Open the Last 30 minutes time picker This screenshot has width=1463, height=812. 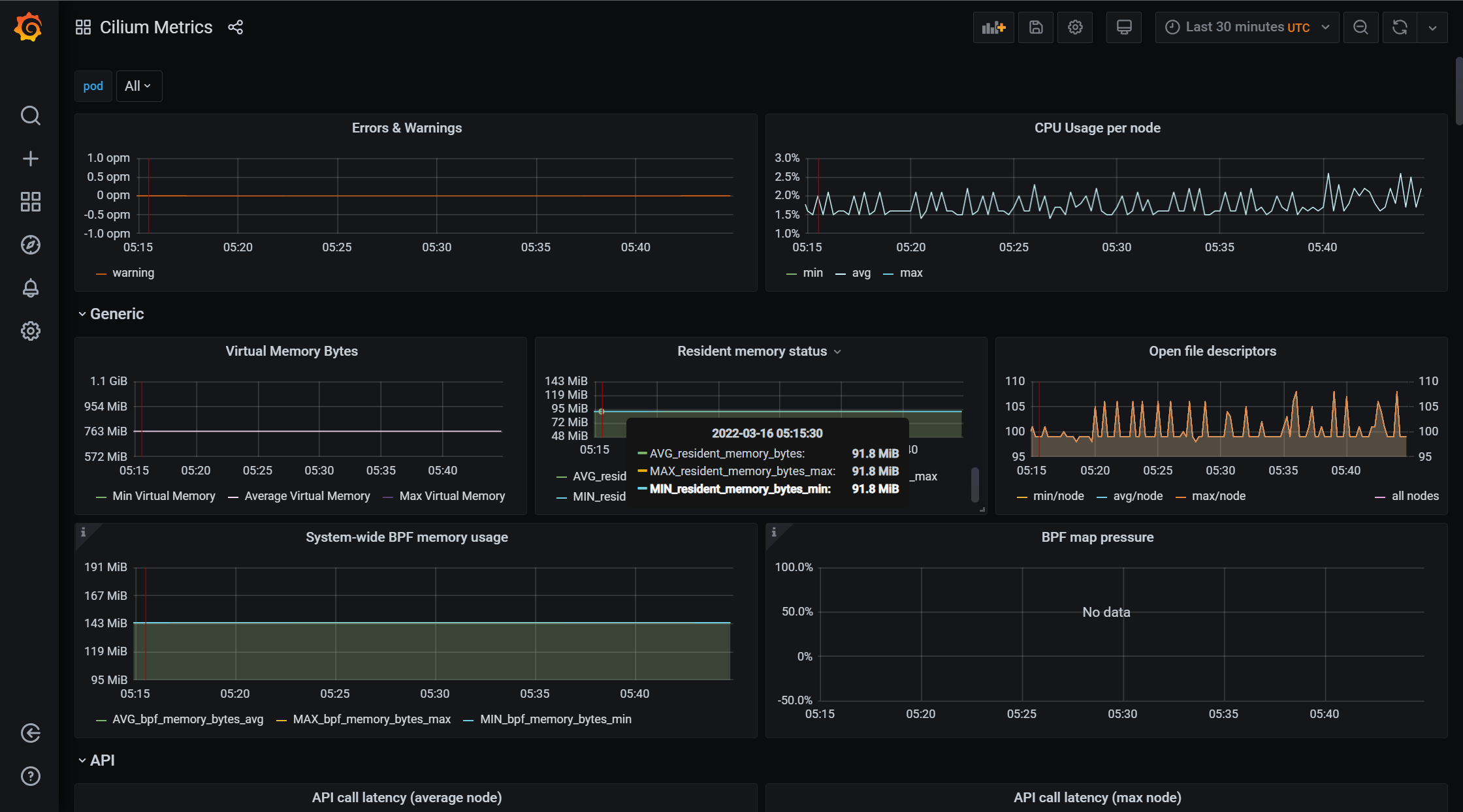coord(1247,27)
